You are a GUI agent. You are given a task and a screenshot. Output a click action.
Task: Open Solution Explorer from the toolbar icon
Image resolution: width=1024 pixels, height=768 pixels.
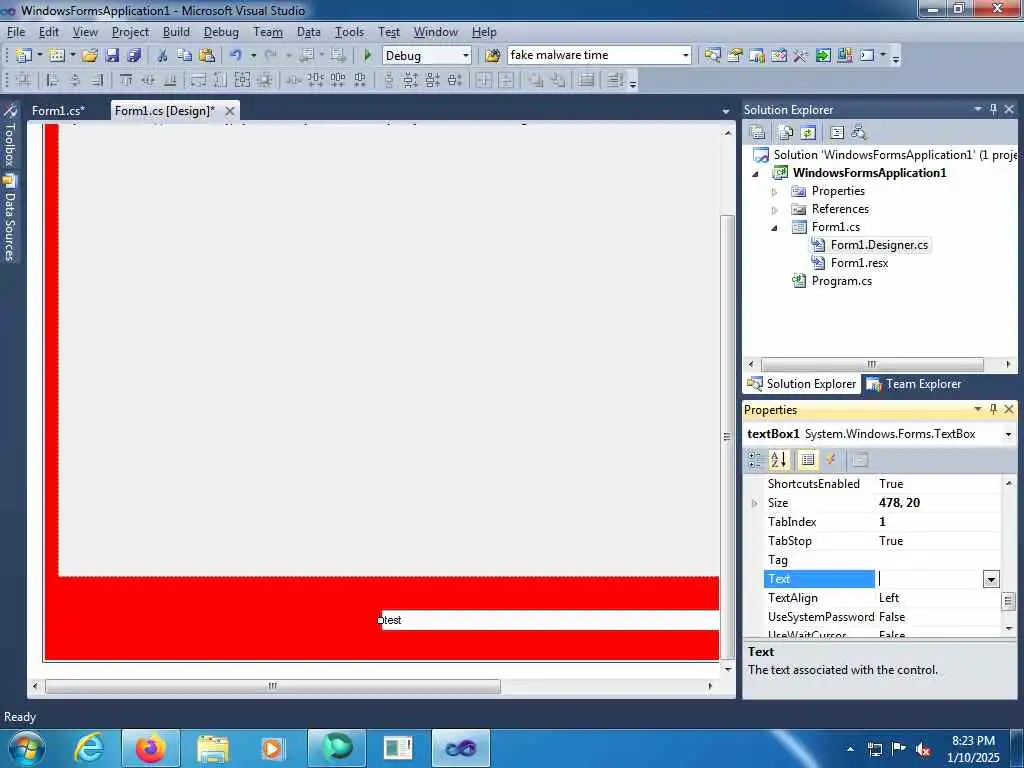point(712,56)
